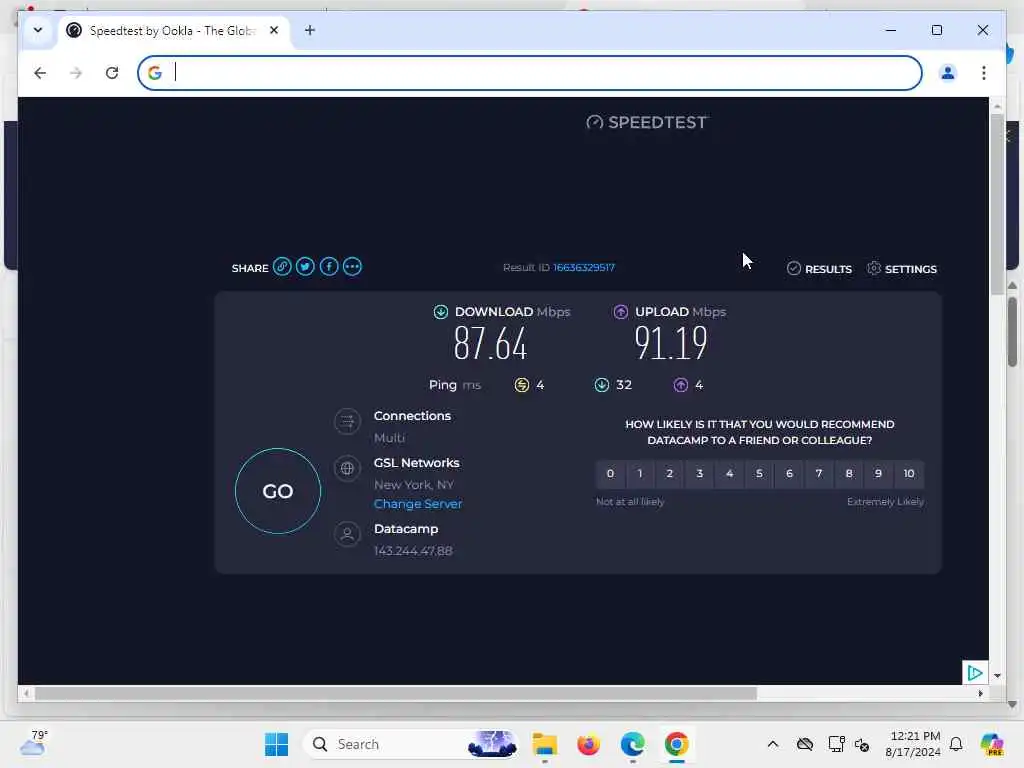Rate recommendation score 0

[610, 473]
